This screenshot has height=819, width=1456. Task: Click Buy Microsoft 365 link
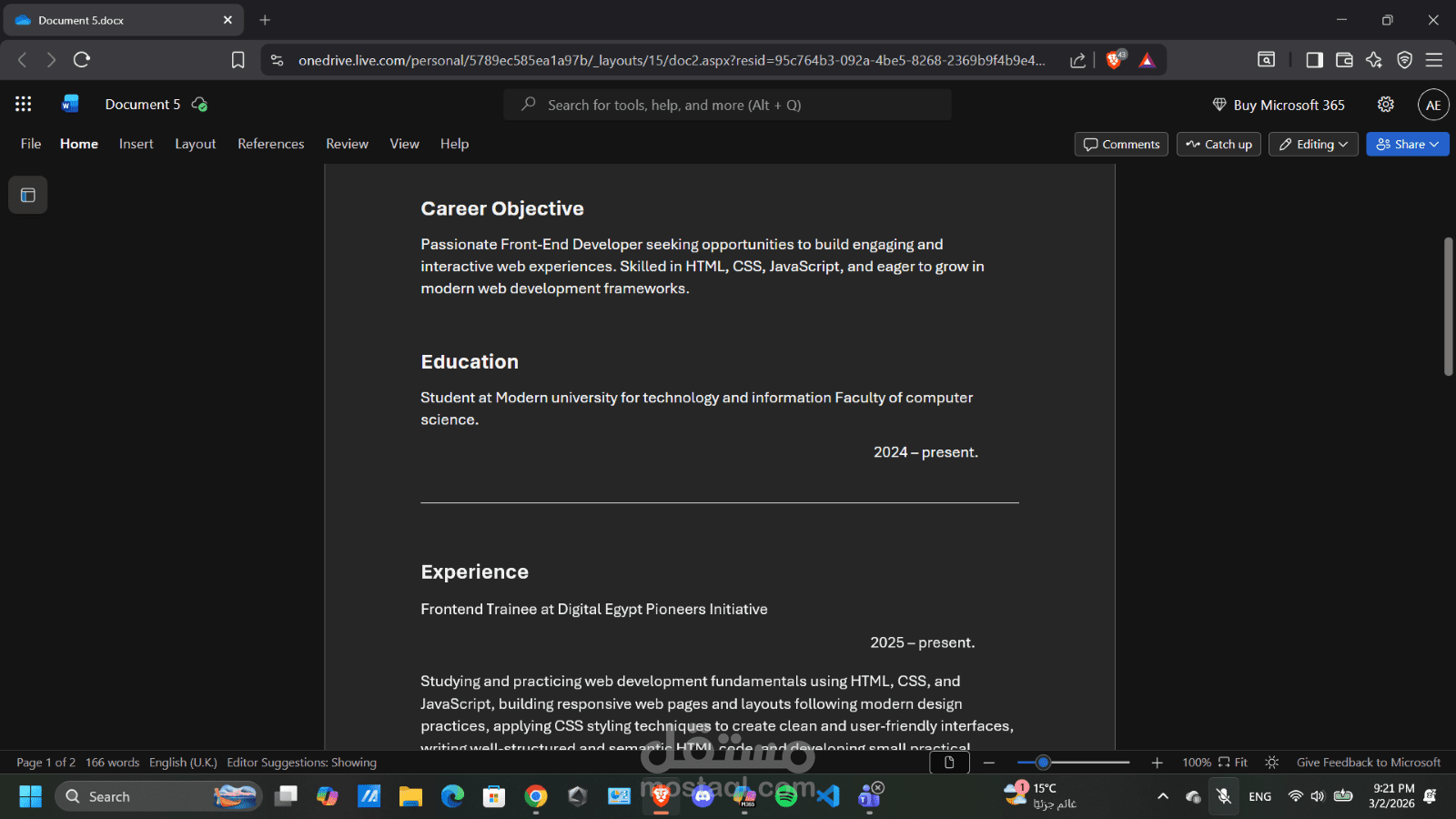1279,105
